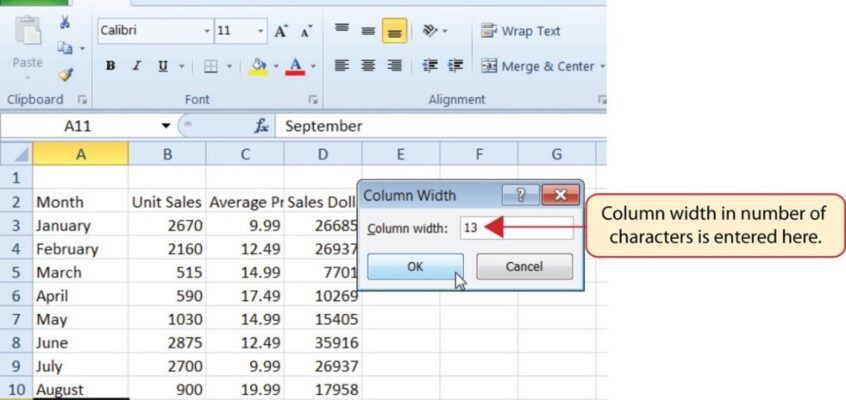
Task: Launch the Font dialog box launcher
Action: pyautogui.click(x=312, y=100)
